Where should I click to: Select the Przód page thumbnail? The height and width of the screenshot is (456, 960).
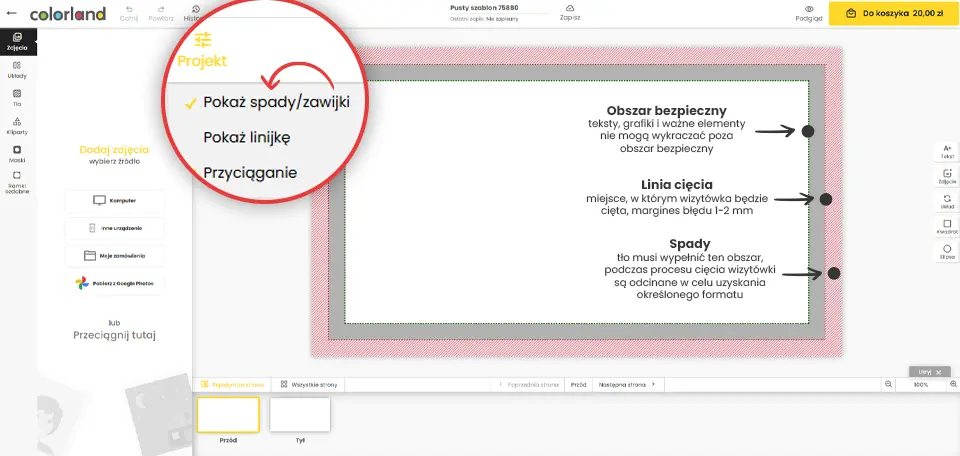(x=228, y=414)
